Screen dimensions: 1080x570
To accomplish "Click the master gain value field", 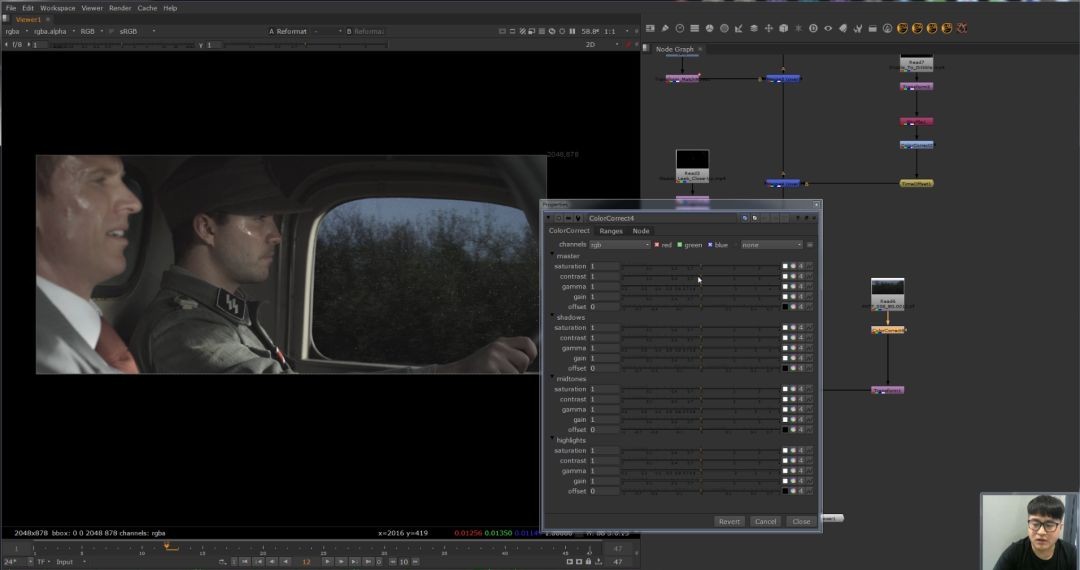I will [605, 297].
